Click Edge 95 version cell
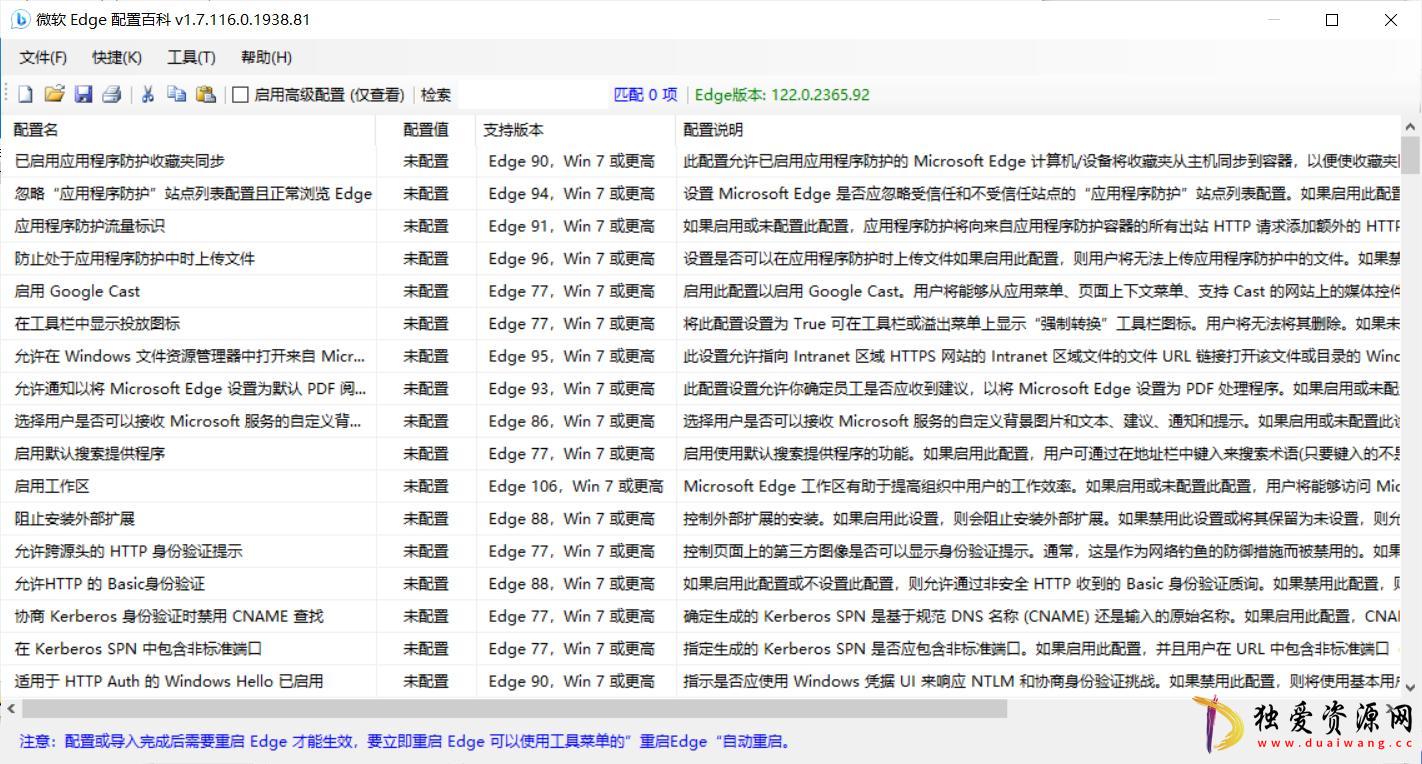 coord(572,356)
